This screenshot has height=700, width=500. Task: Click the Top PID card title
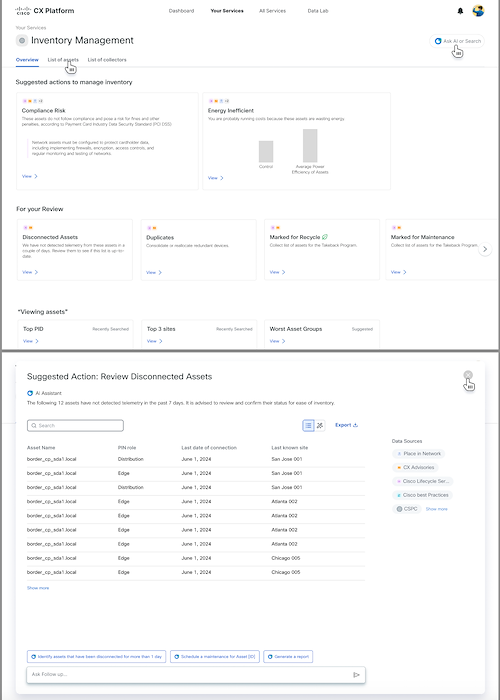(x=33, y=329)
